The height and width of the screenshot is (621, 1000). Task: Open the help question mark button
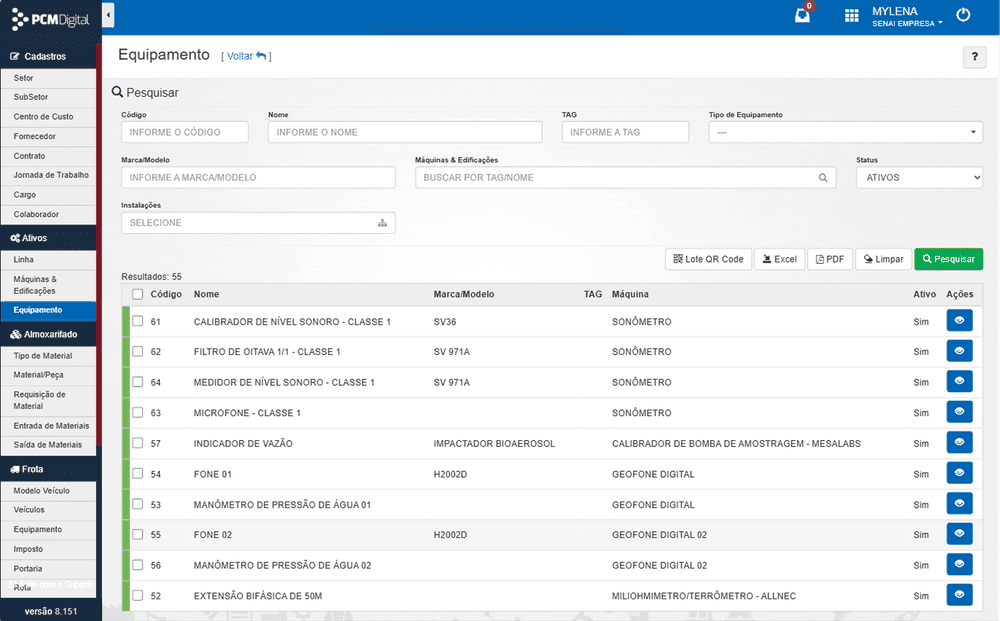(974, 57)
